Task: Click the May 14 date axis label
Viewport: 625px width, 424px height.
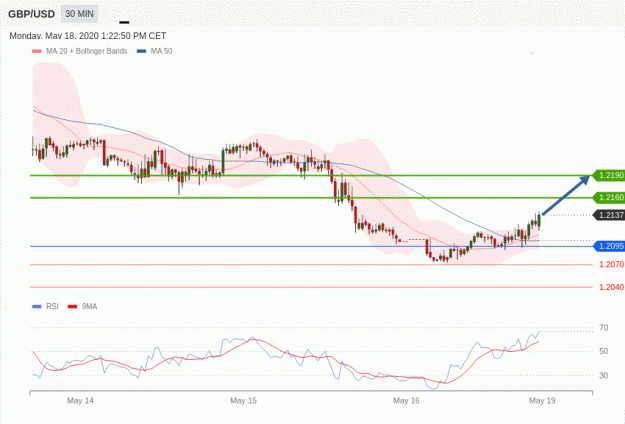Action: [x=80, y=400]
